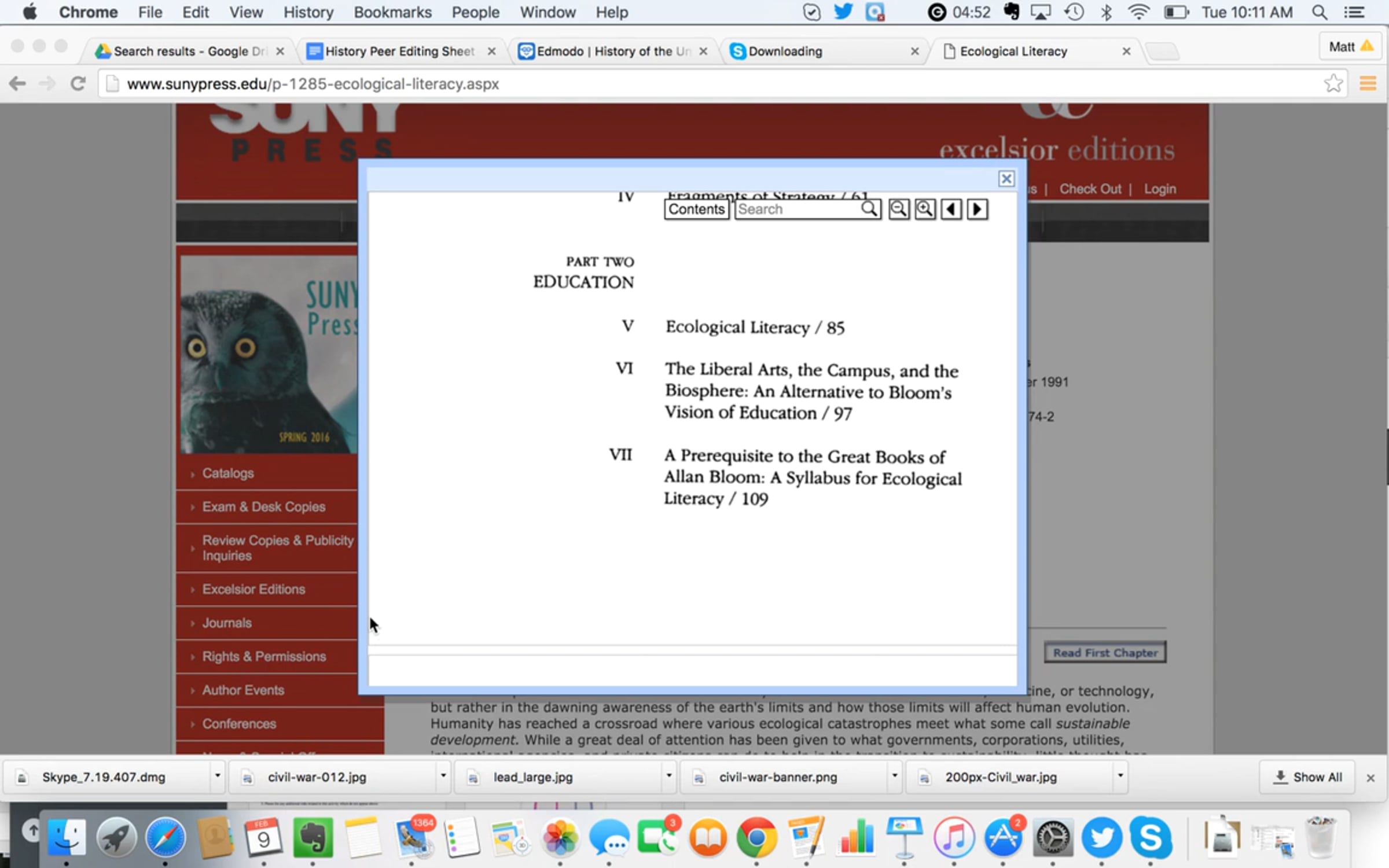Open dropdown for lead_large.jpg download

pyautogui.click(x=668, y=776)
